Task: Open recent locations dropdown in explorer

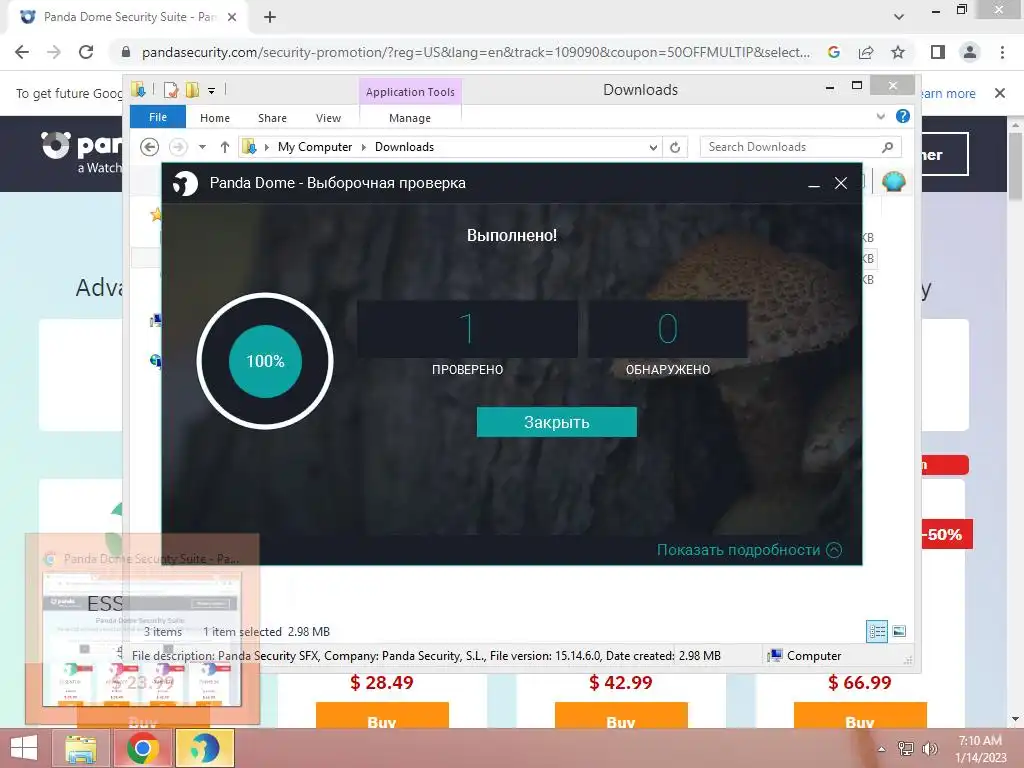Action: coord(202,147)
